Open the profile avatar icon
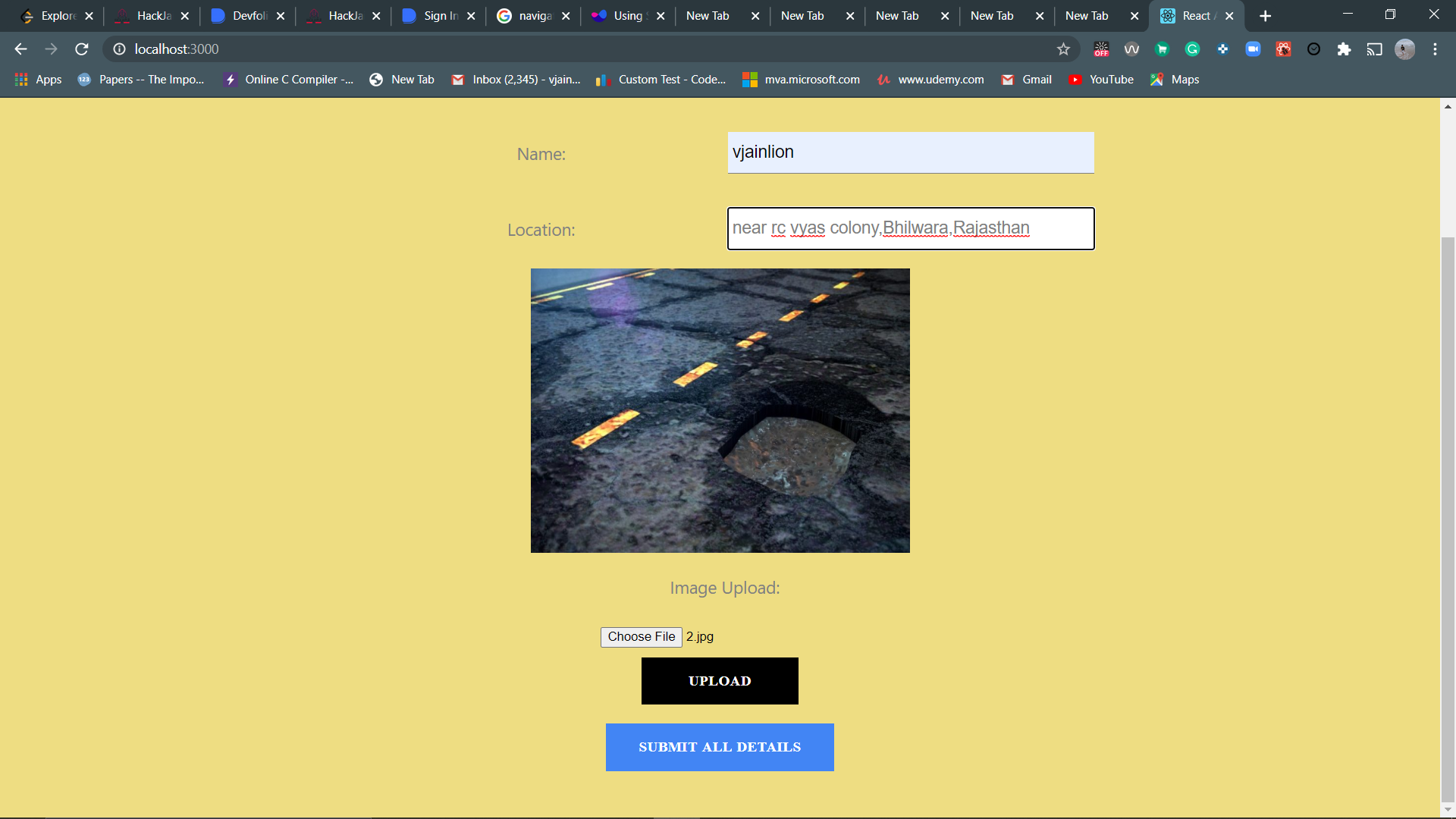The image size is (1456, 819). (x=1404, y=49)
